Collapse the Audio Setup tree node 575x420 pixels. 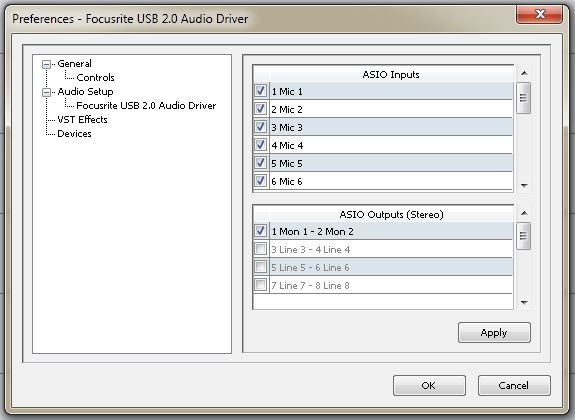(46, 92)
